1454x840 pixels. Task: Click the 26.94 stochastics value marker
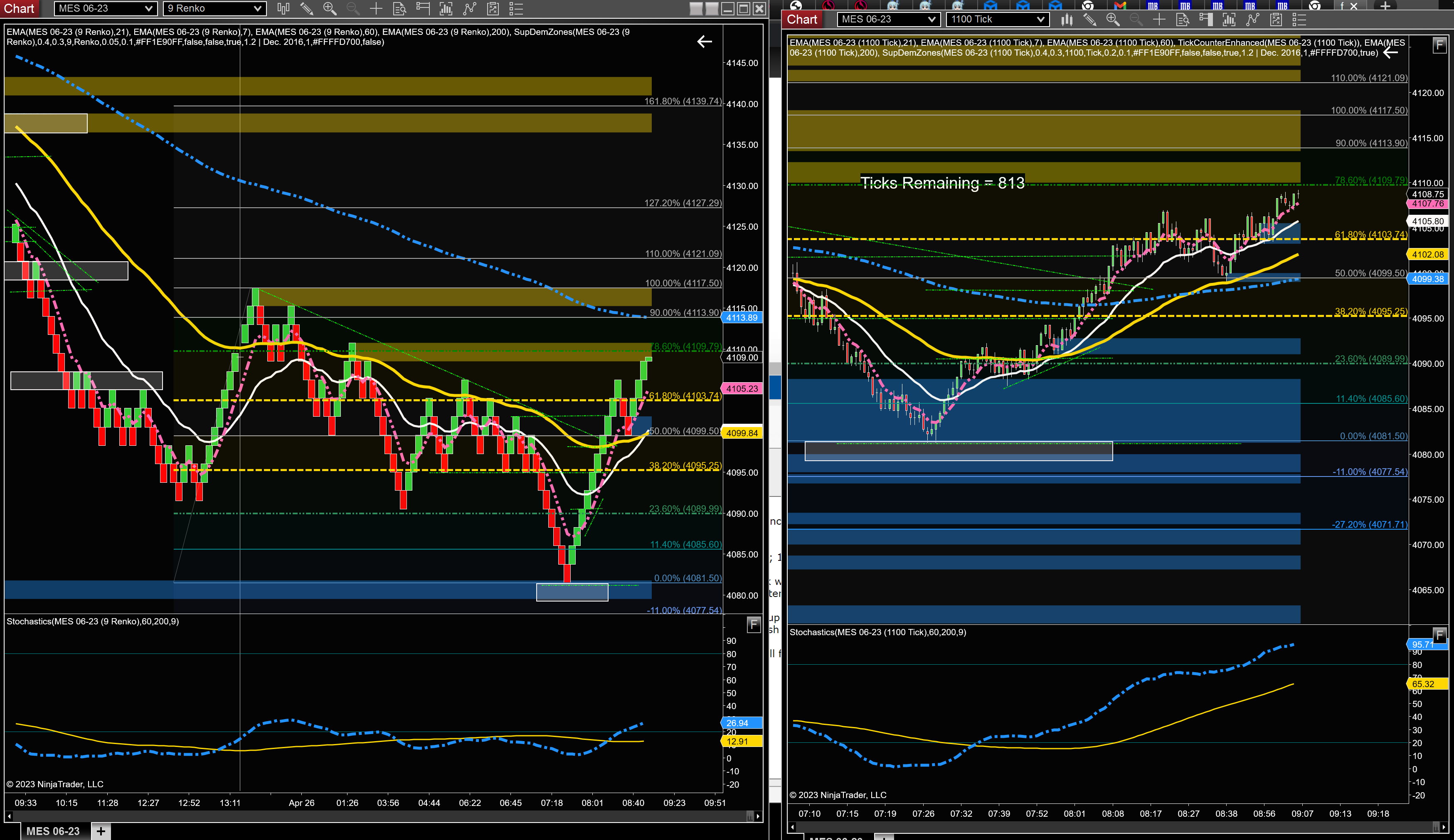(742, 723)
